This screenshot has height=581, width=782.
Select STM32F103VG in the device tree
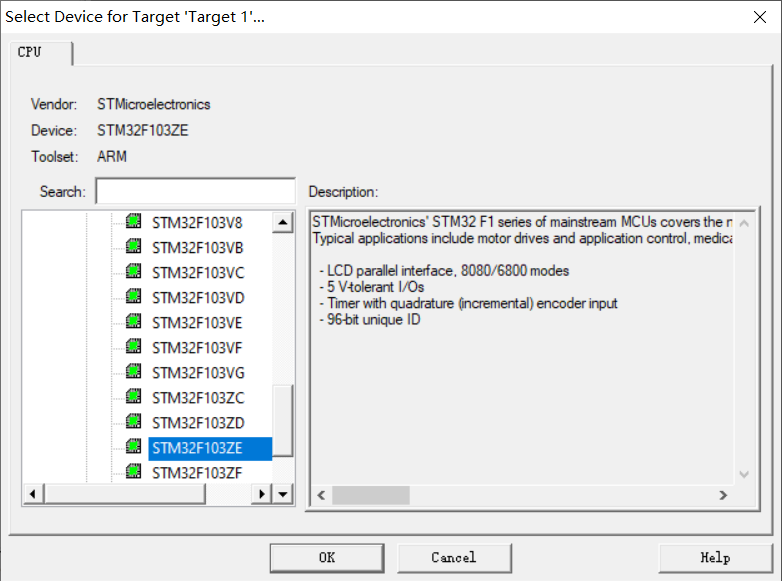coord(198,373)
